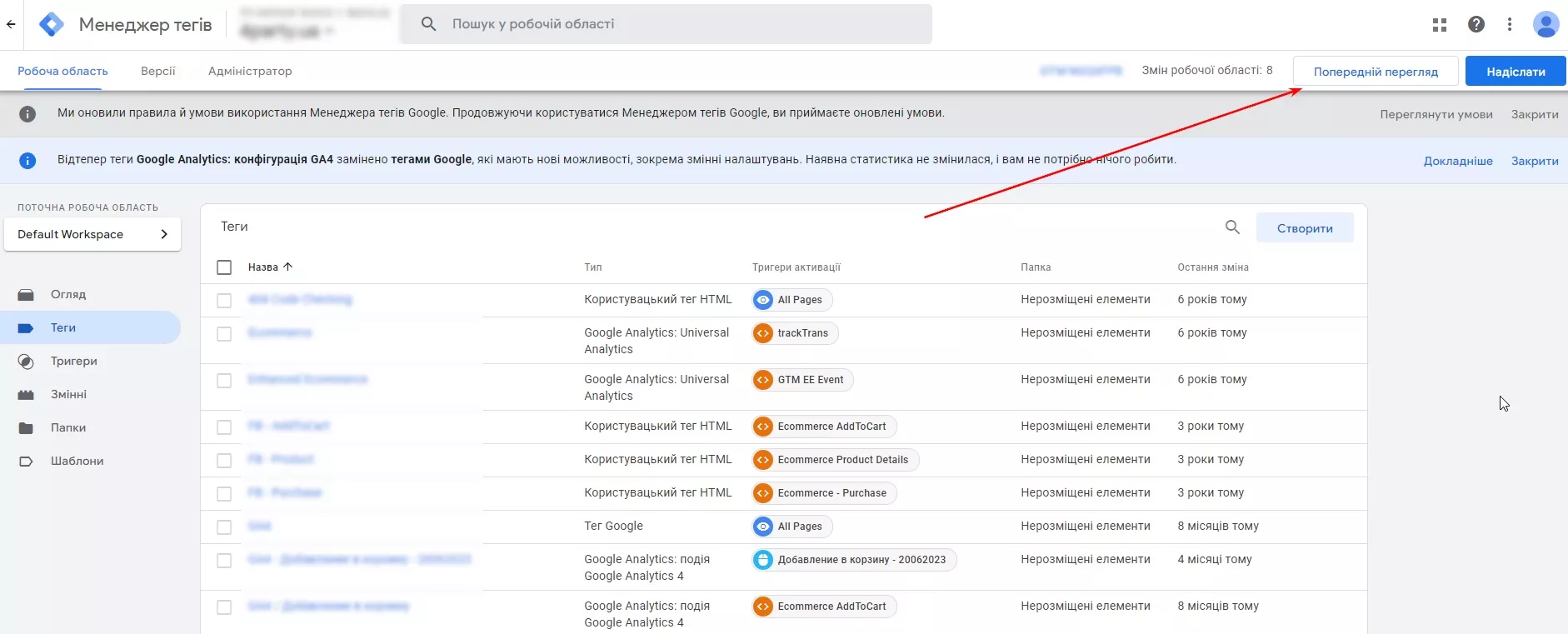Click Переглянути умови link
This screenshot has width=1568, height=634.
(x=1436, y=114)
